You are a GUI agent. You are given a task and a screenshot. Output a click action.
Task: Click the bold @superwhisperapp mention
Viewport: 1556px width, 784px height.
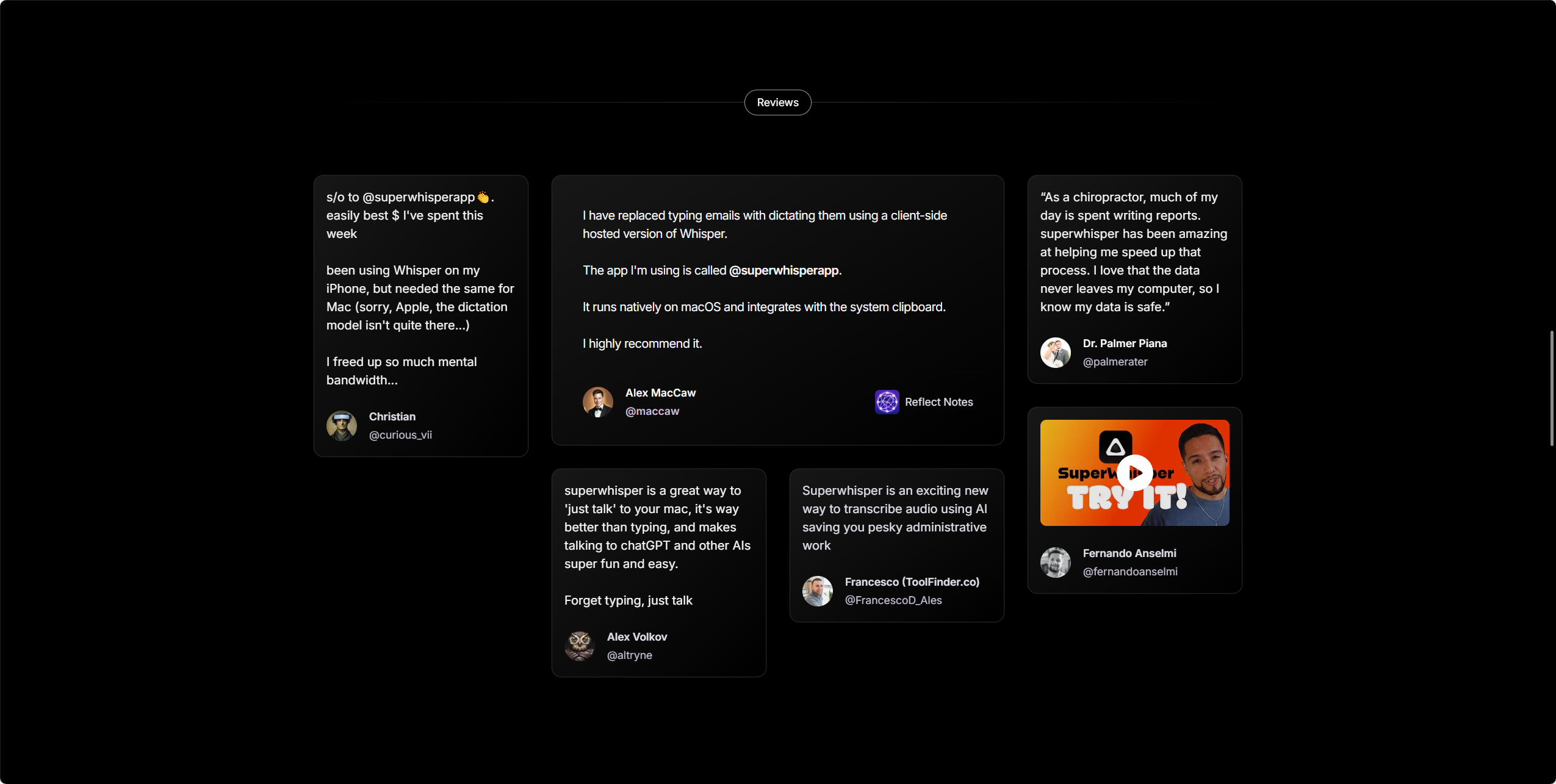pos(784,270)
